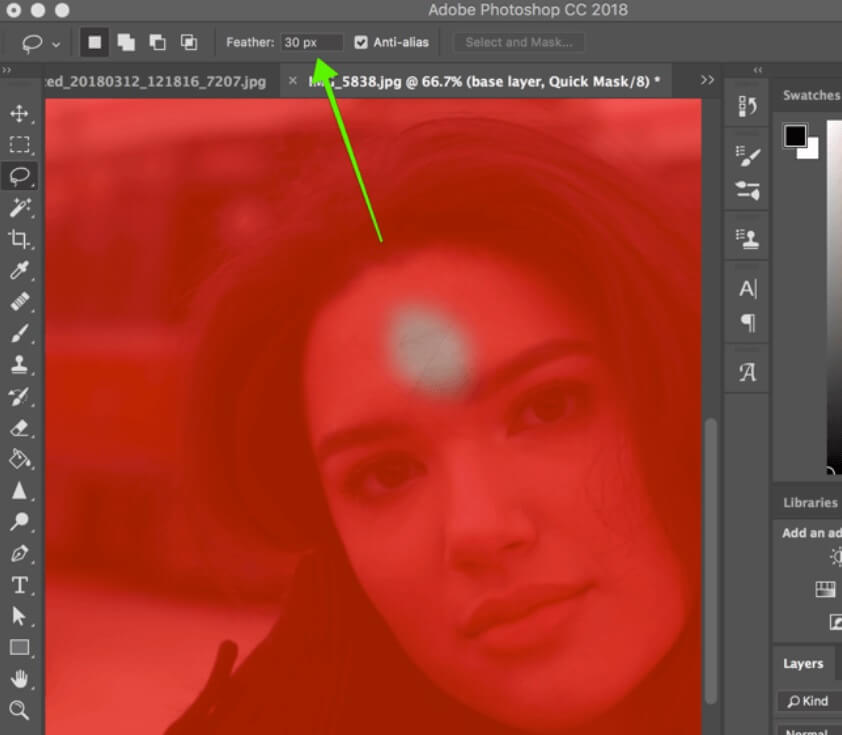Select the Horizontal Type tool

(19, 585)
